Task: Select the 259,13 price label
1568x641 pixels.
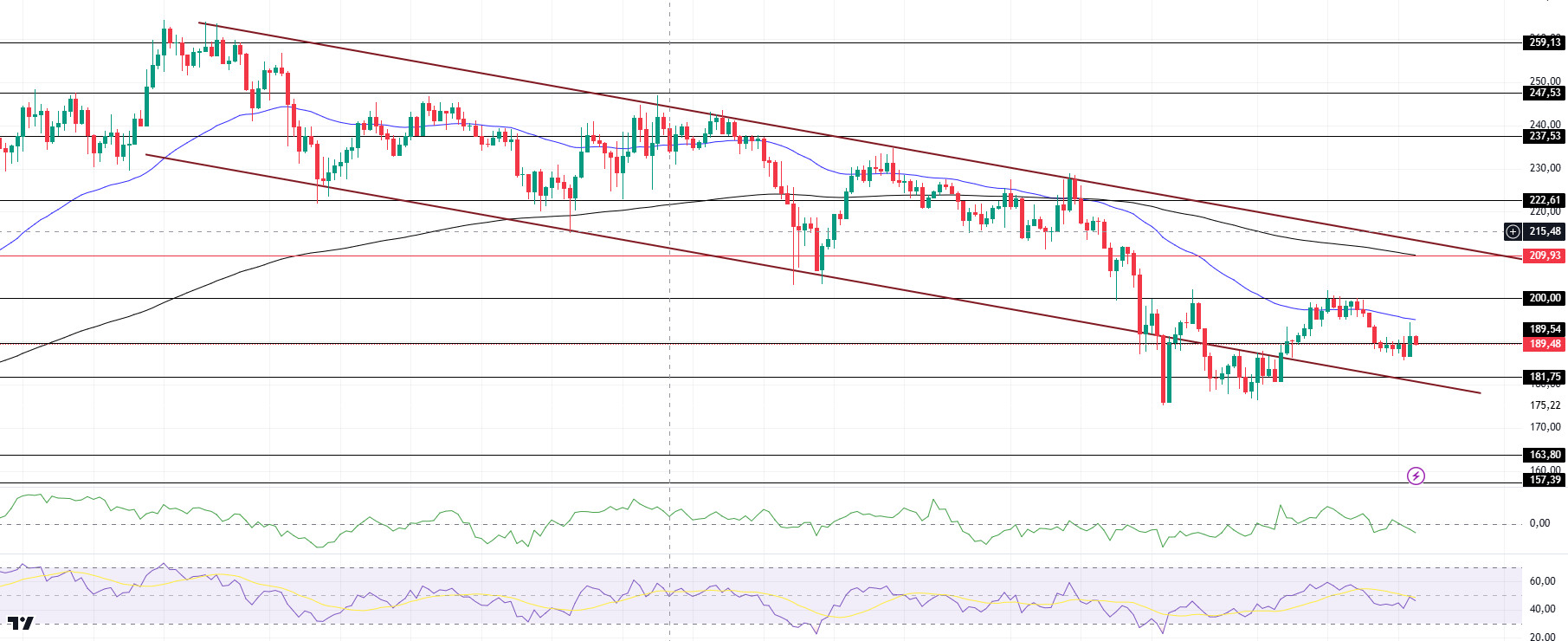Action: [x=1545, y=42]
